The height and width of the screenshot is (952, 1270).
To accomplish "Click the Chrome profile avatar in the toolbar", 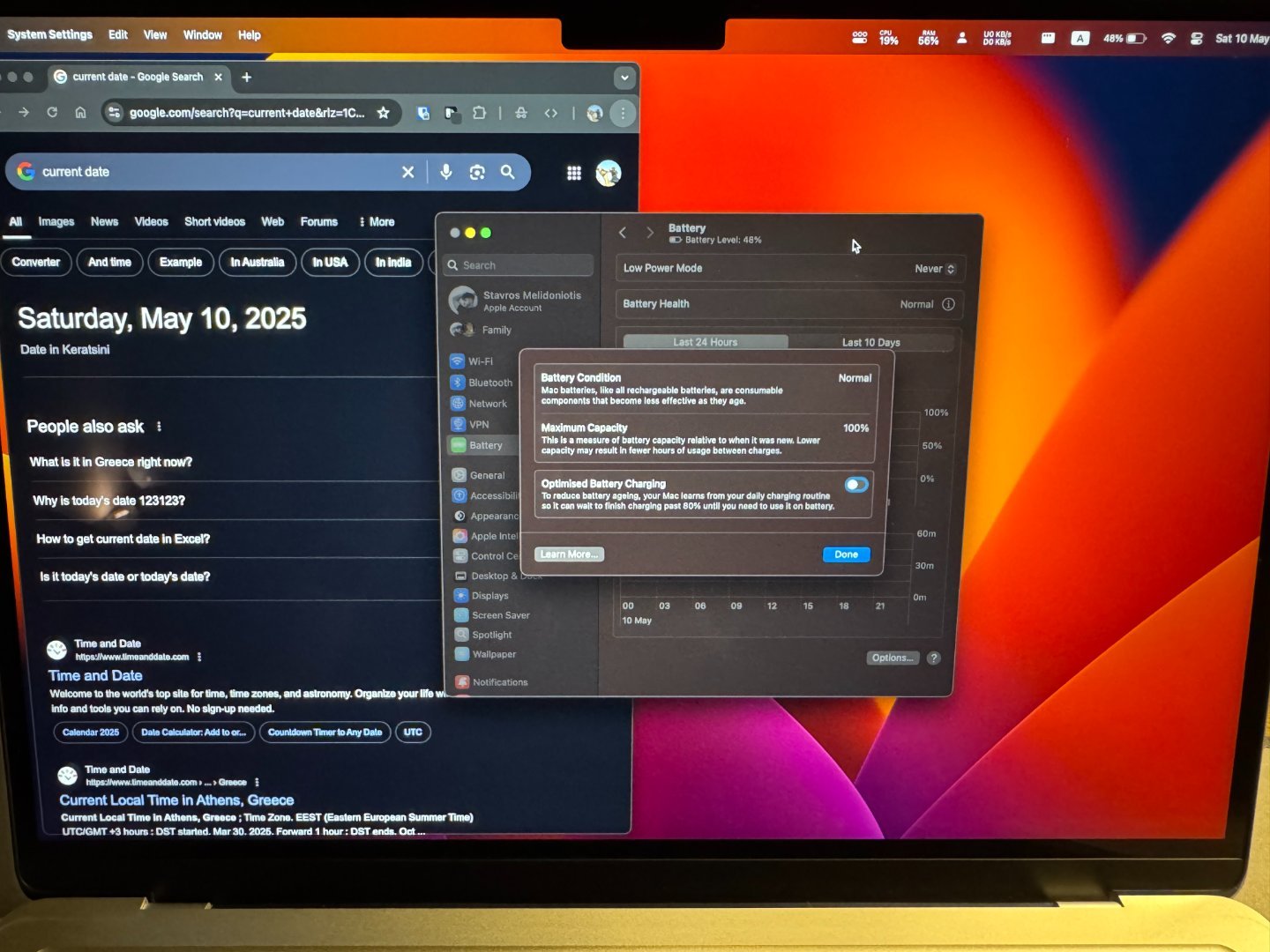I will coord(594,113).
